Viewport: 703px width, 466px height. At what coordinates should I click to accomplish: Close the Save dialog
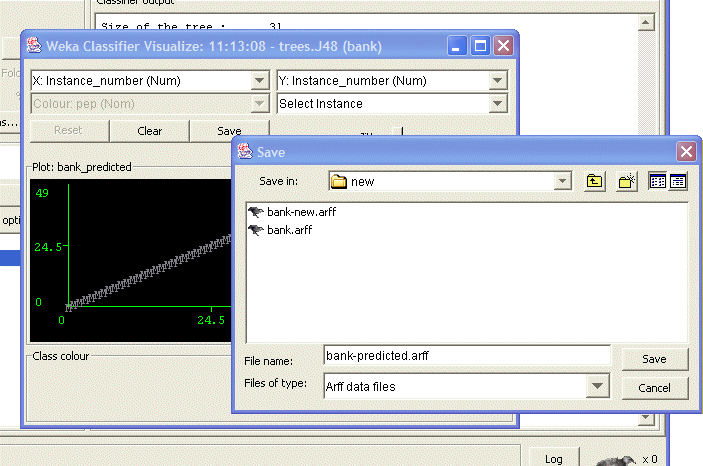point(686,152)
